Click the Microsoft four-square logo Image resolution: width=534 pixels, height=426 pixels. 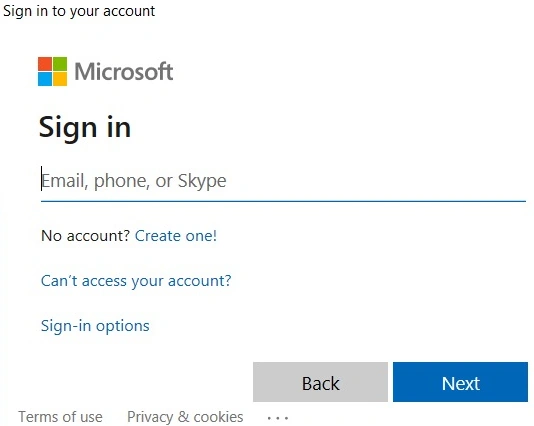52,72
